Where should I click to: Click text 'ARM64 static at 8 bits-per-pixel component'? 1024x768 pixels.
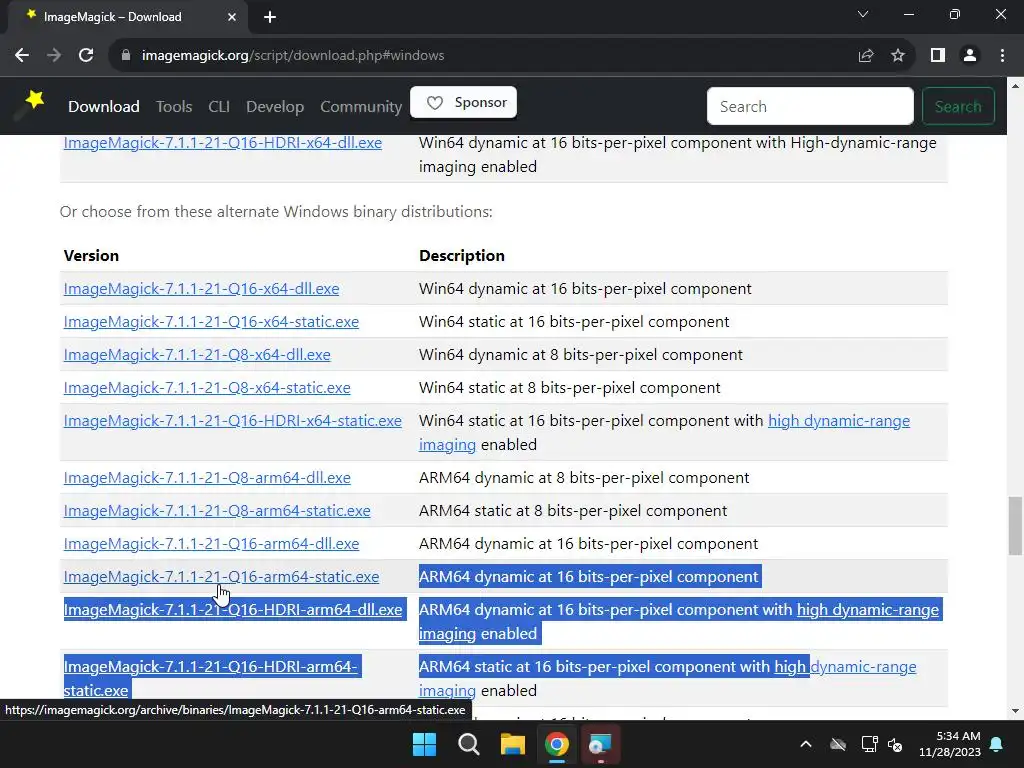pos(573,511)
